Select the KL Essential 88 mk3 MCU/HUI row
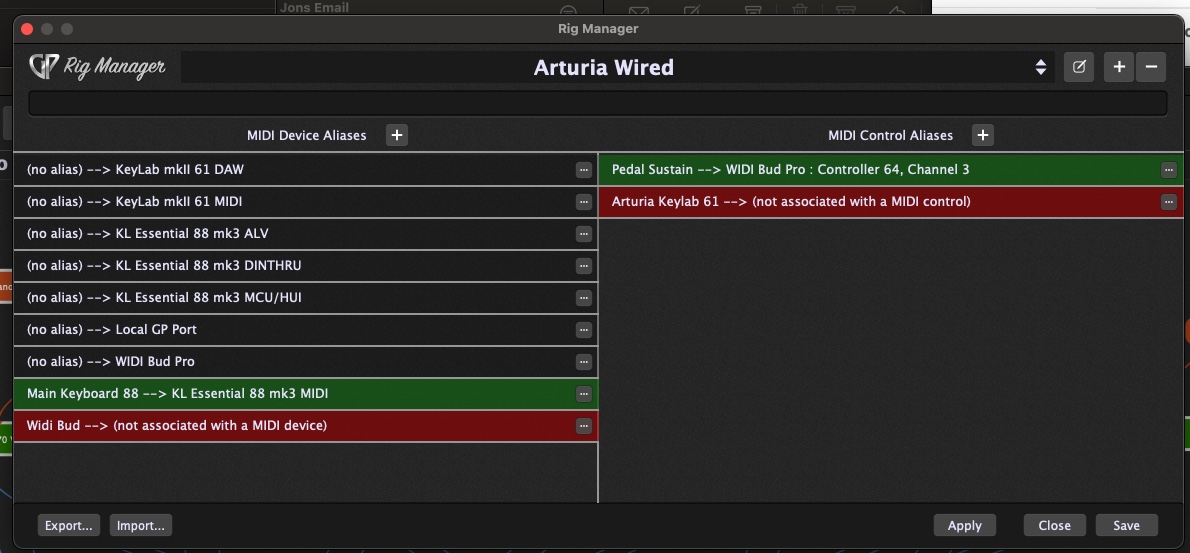Screen dimensions: 1190x553 (305, 298)
